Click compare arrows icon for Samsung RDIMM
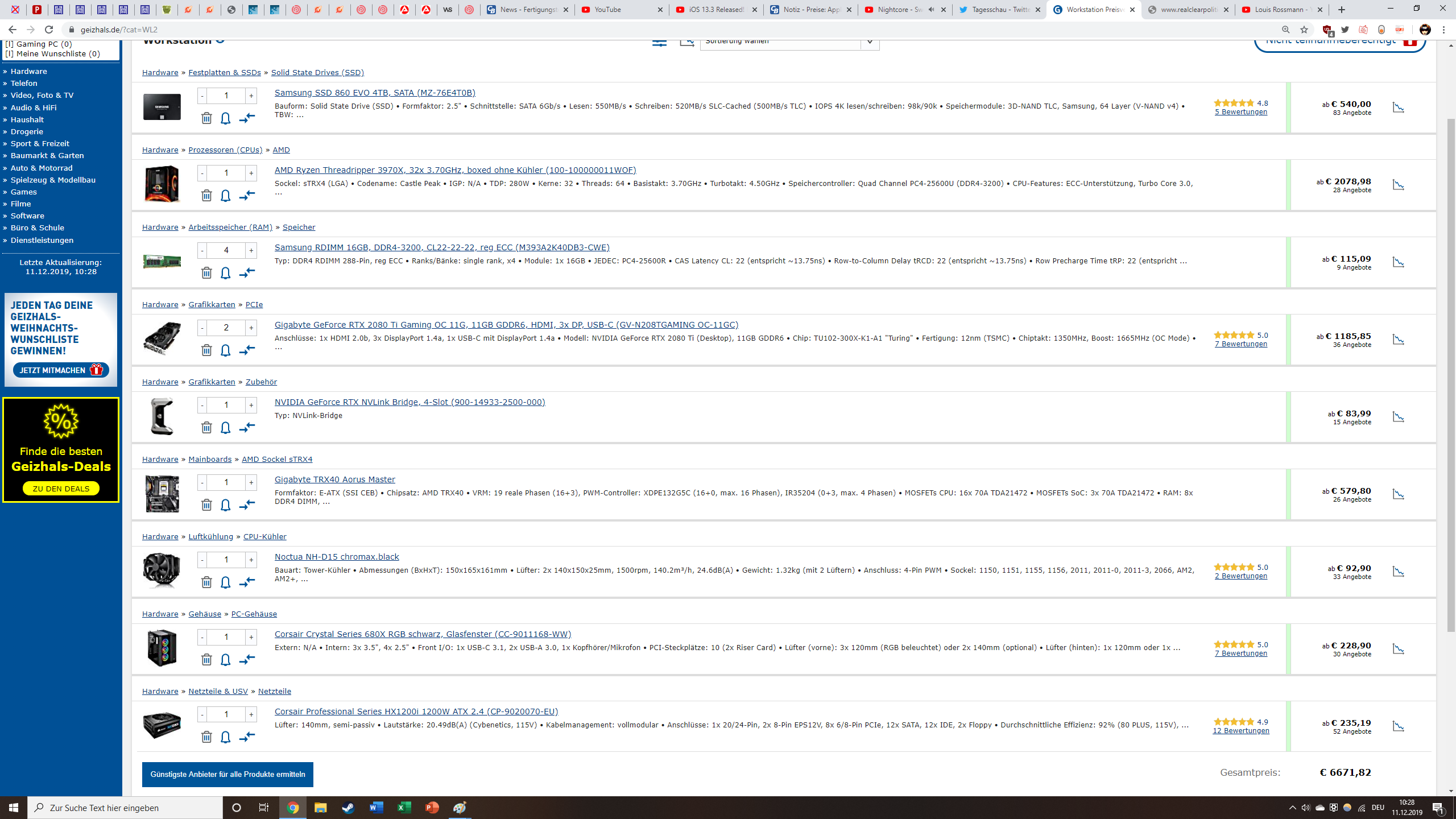The width and height of the screenshot is (1456, 819). [x=247, y=273]
